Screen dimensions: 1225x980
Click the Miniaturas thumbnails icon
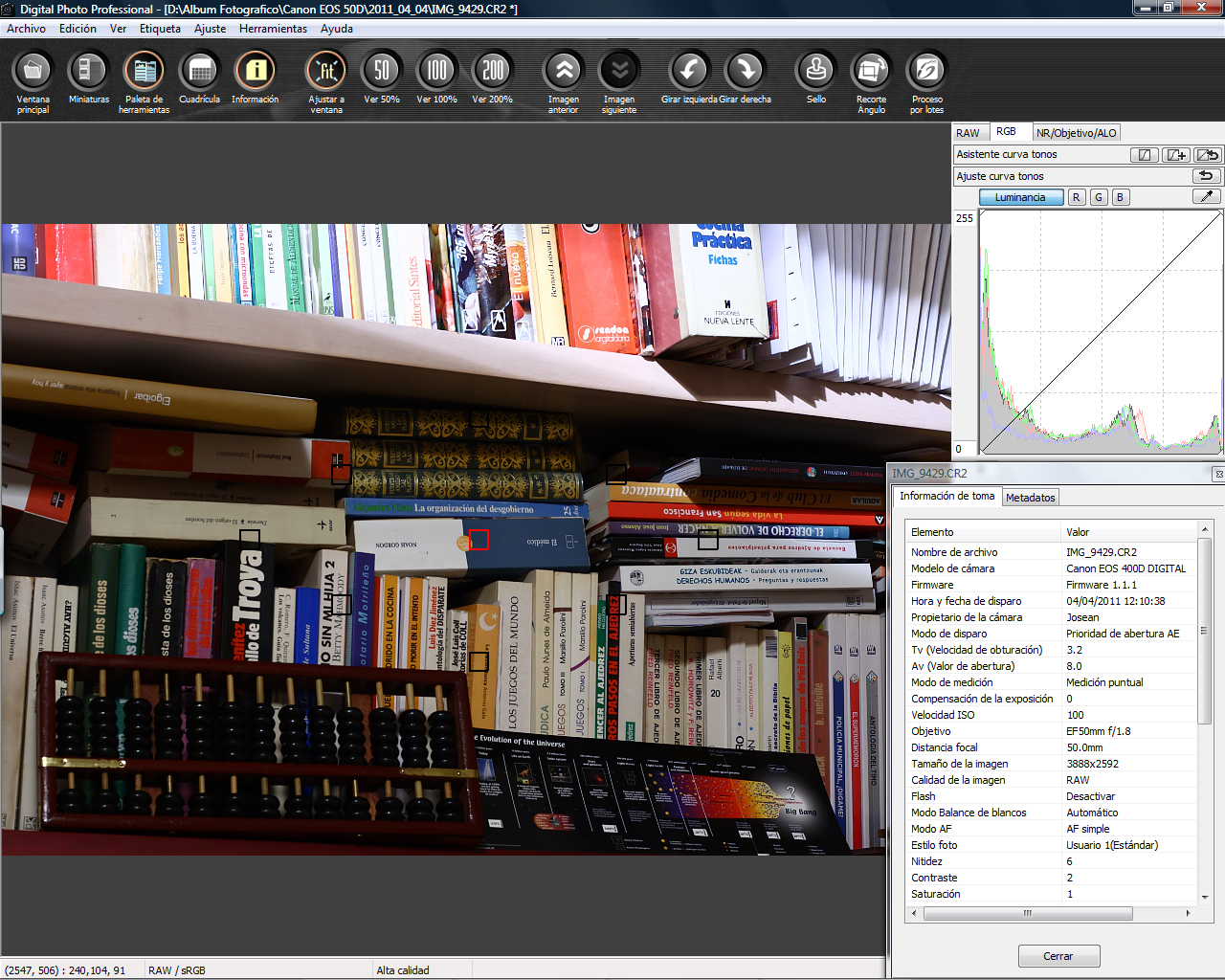(x=88, y=72)
